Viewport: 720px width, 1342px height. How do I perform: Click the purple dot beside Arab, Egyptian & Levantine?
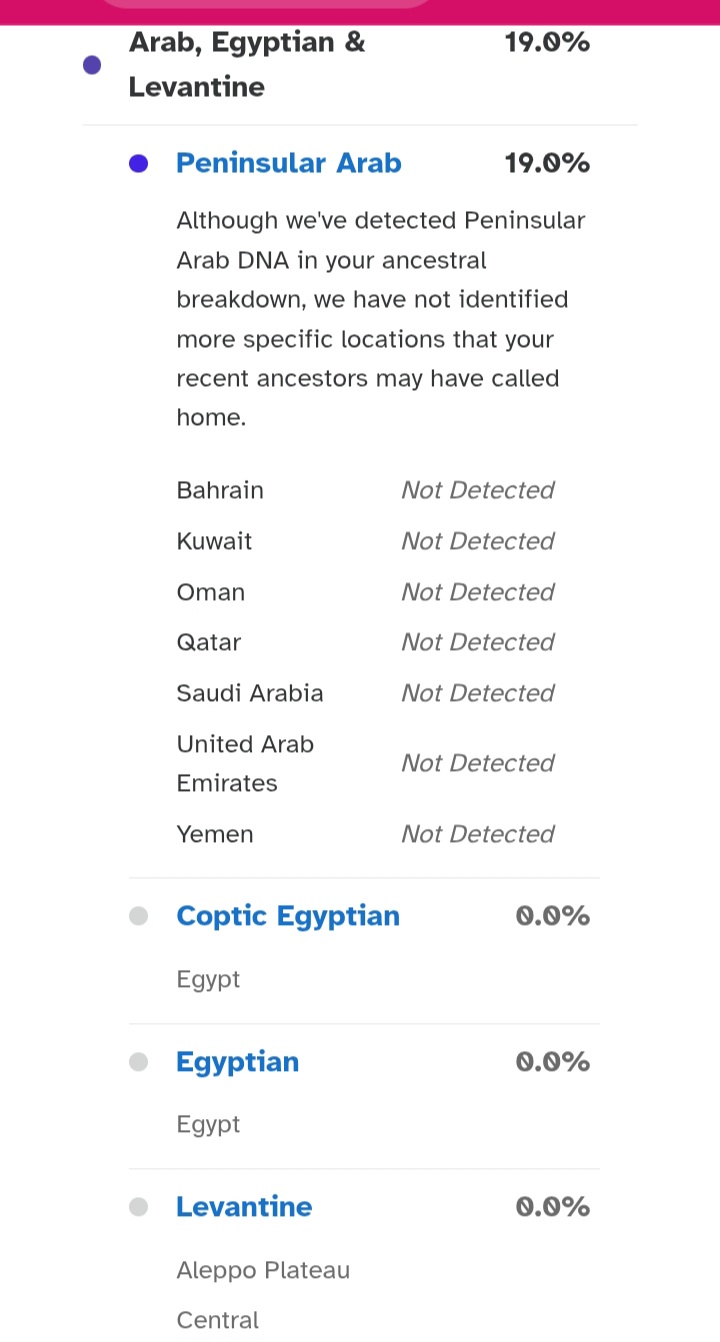click(92, 65)
